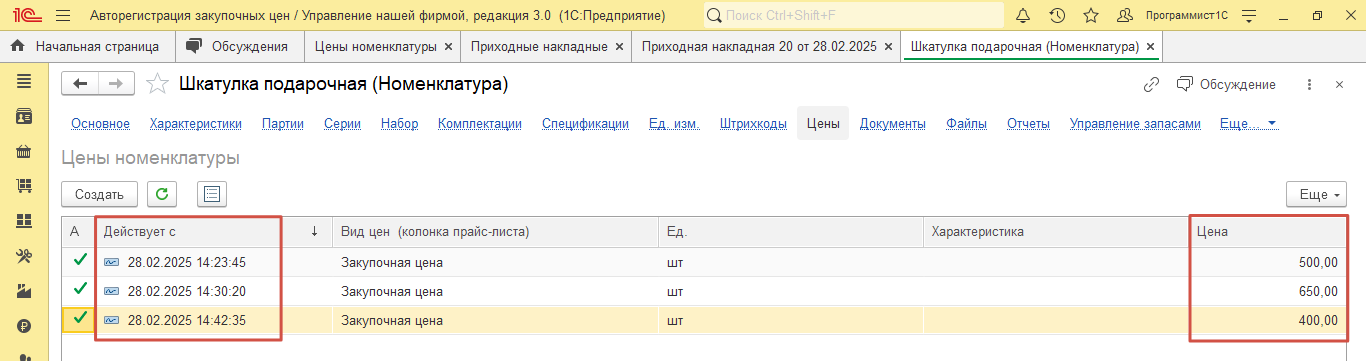Open the Комплектации link
The height and width of the screenshot is (361, 1366).
pos(480,124)
